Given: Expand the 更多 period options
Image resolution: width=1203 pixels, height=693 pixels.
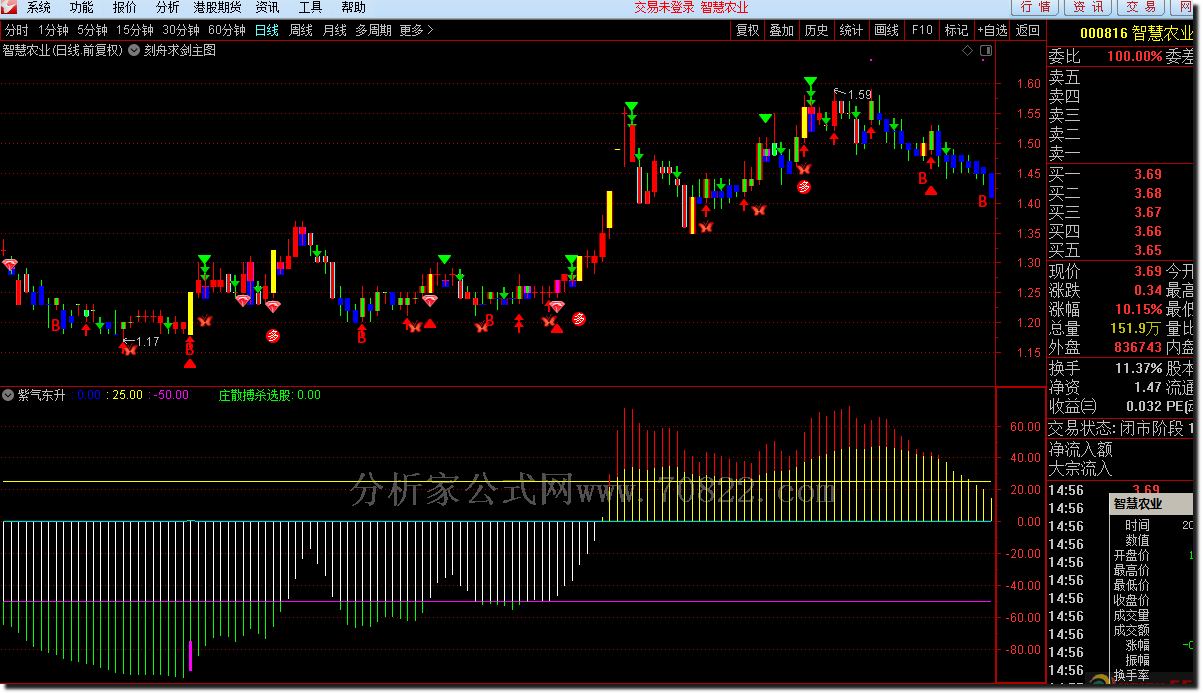Looking at the screenshot, I should click(x=416, y=30).
